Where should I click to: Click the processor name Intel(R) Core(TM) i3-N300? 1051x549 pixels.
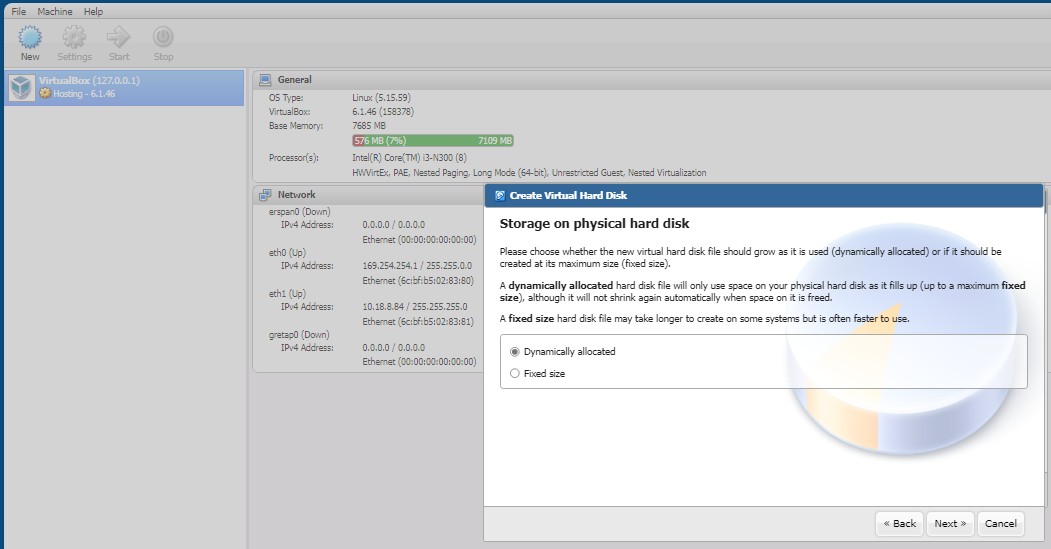tap(403, 158)
